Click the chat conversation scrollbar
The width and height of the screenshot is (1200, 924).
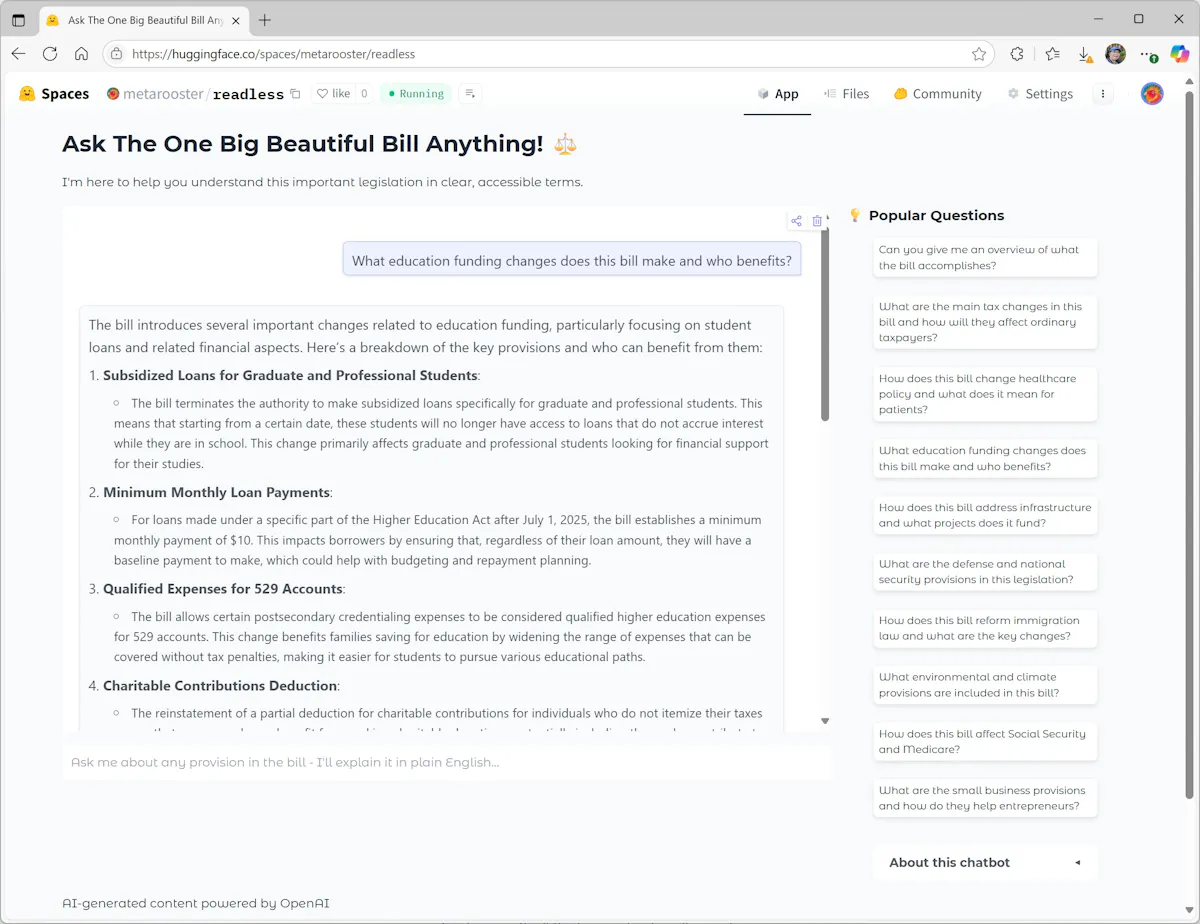(x=825, y=324)
